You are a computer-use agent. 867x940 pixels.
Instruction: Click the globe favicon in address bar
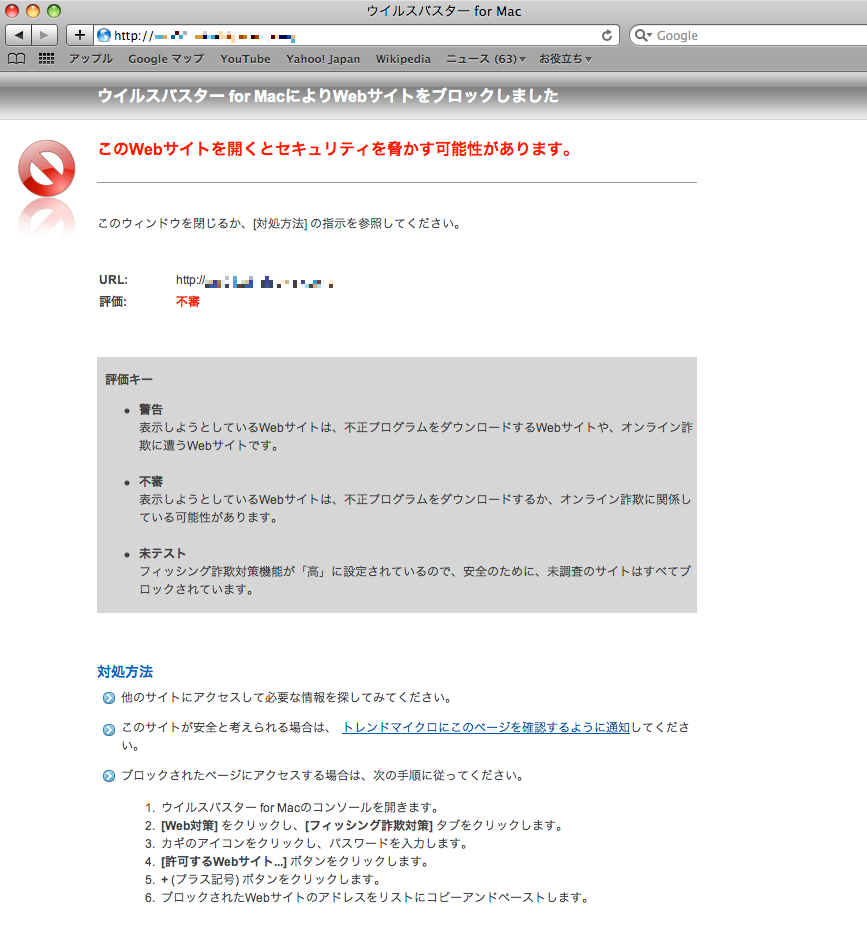104,35
